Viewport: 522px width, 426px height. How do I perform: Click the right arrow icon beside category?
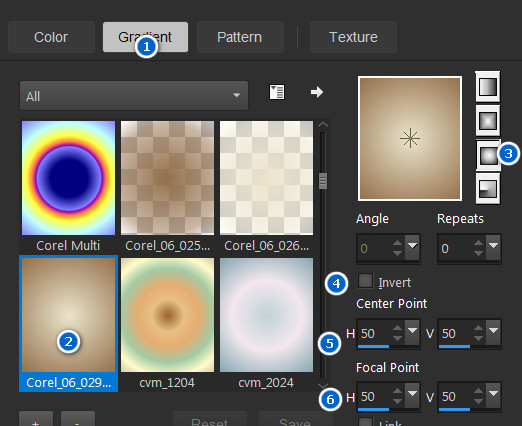click(317, 92)
